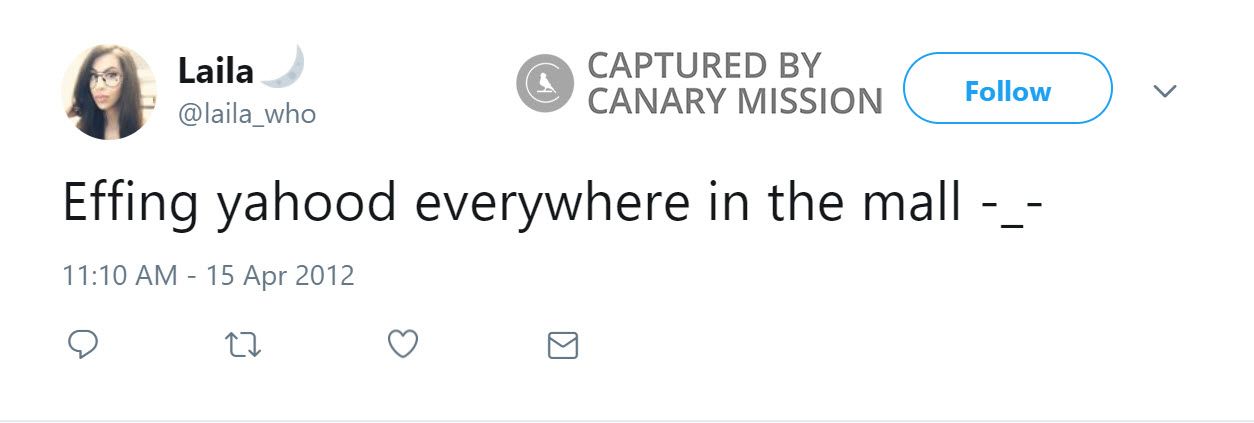Screen dimensions: 1254x423
Task: Open the @laila_who handle link
Action: coord(247,115)
